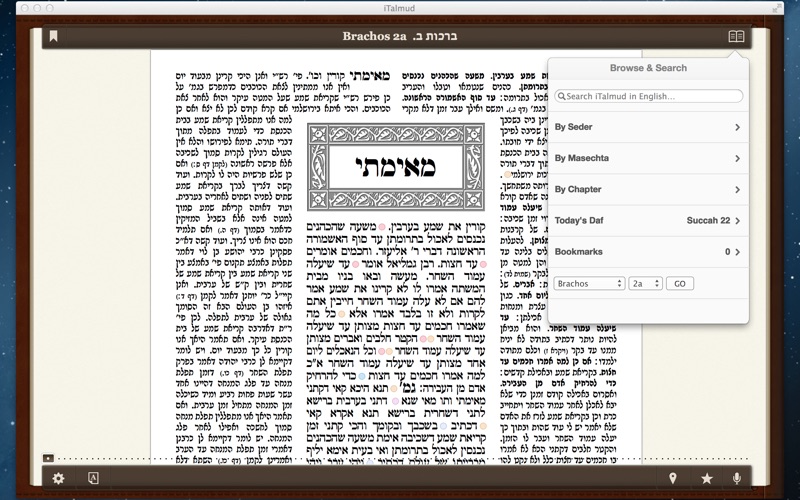Click the page text 'A' icon
Screen dimensions: 800x500
93,478
